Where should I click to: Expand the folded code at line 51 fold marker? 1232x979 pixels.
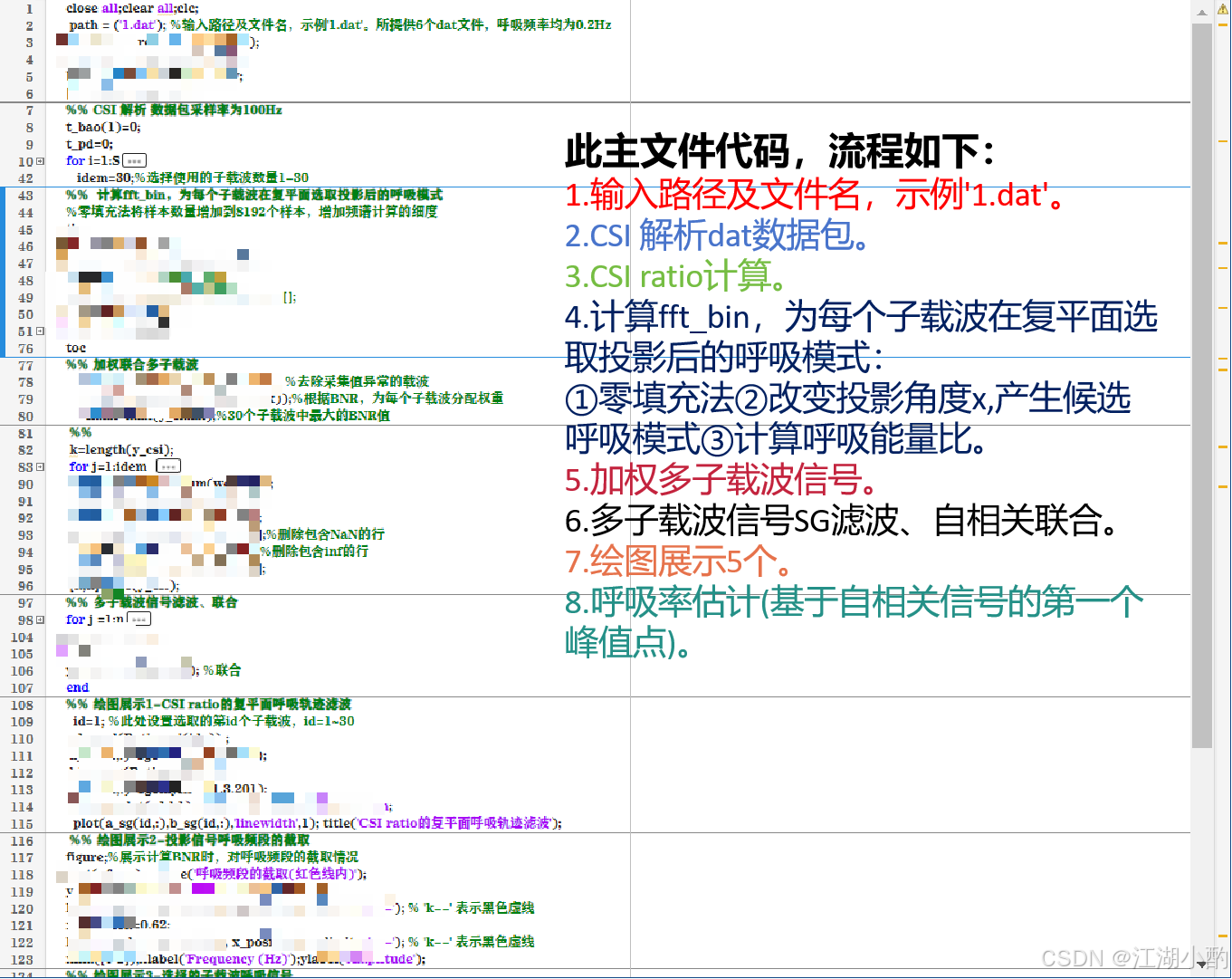click(x=40, y=330)
